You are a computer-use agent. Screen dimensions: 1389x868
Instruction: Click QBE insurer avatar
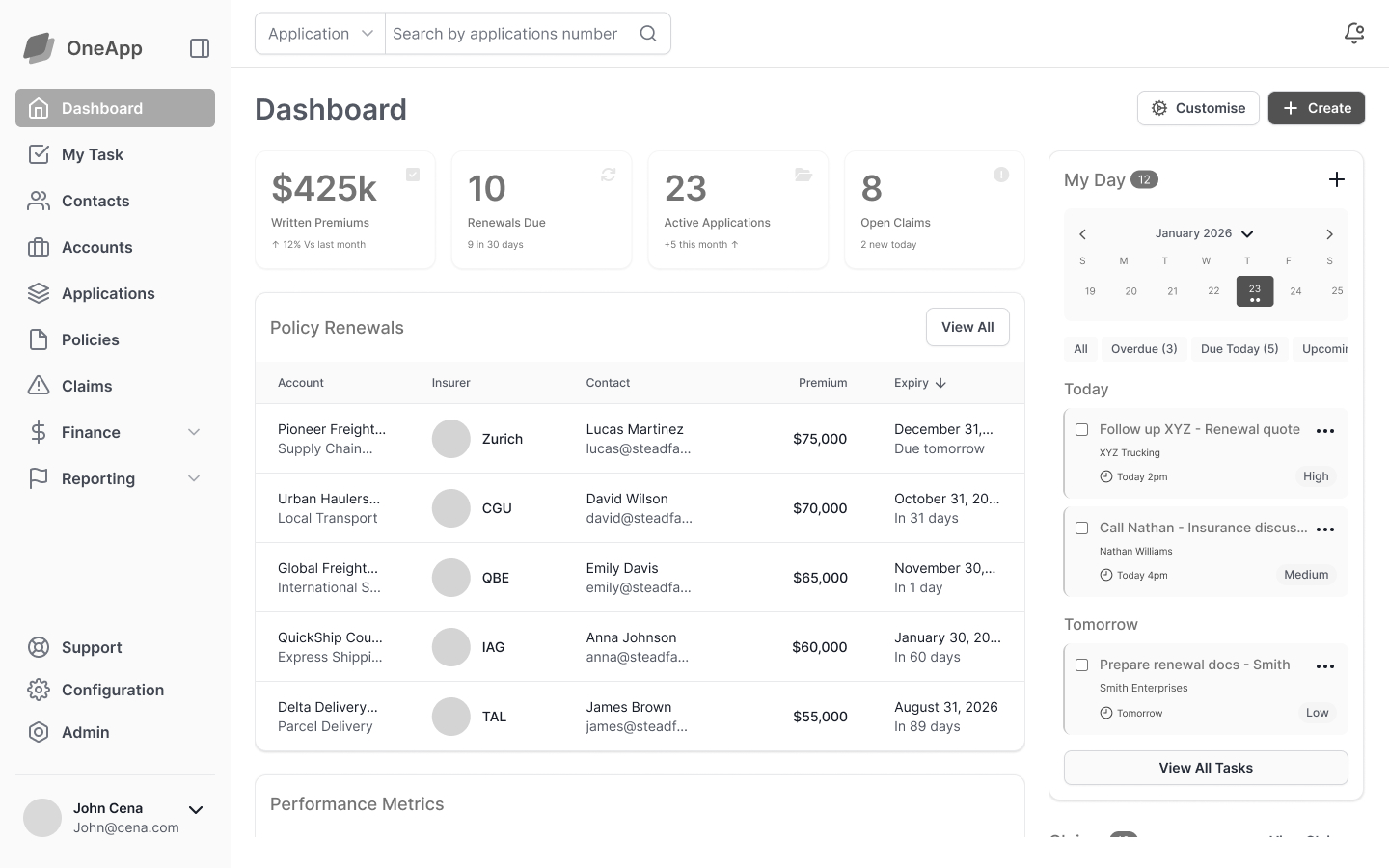tap(450, 578)
